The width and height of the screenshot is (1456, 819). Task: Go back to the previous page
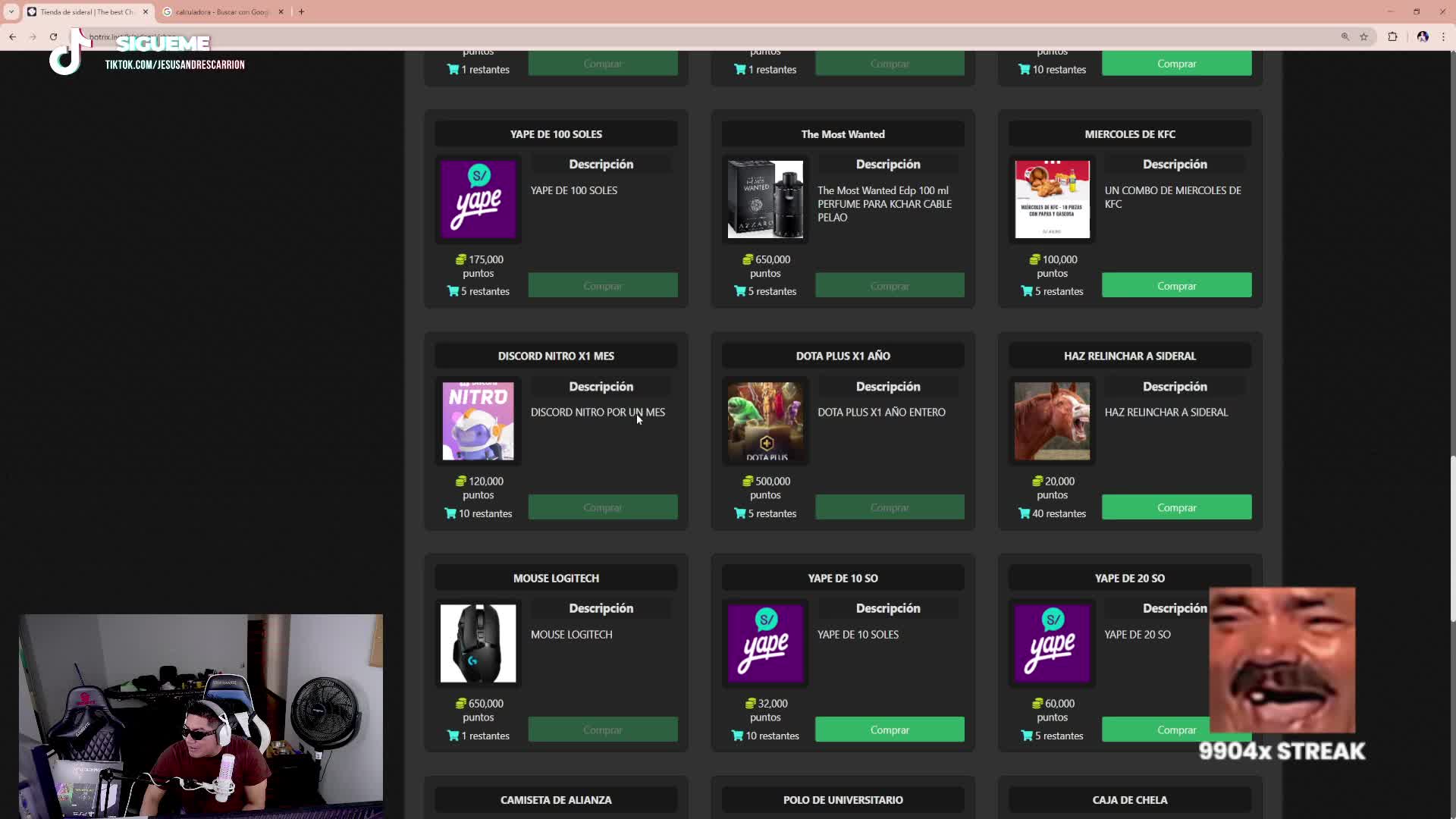click(13, 36)
